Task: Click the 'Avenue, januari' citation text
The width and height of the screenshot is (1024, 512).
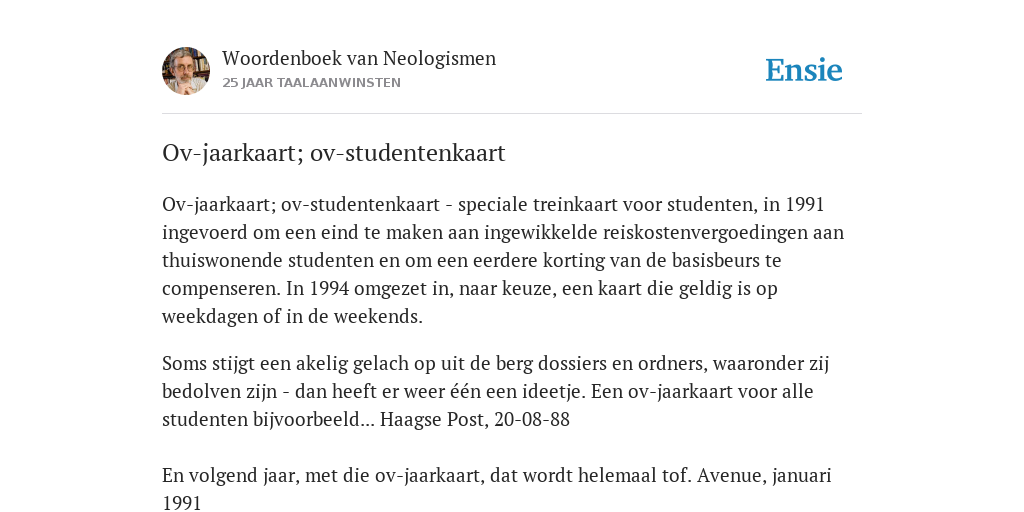Action: coord(764,475)
